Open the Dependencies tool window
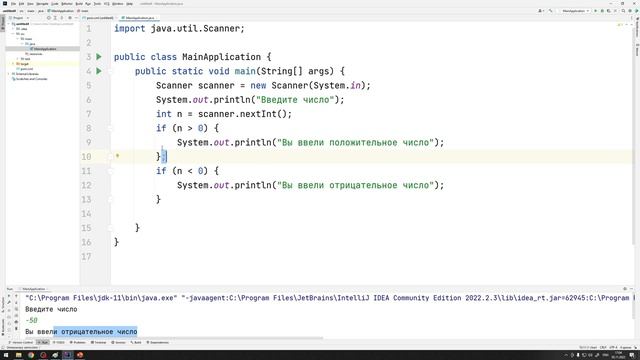Viewport: 640px width, 360px height. click(x=158, y=342)
